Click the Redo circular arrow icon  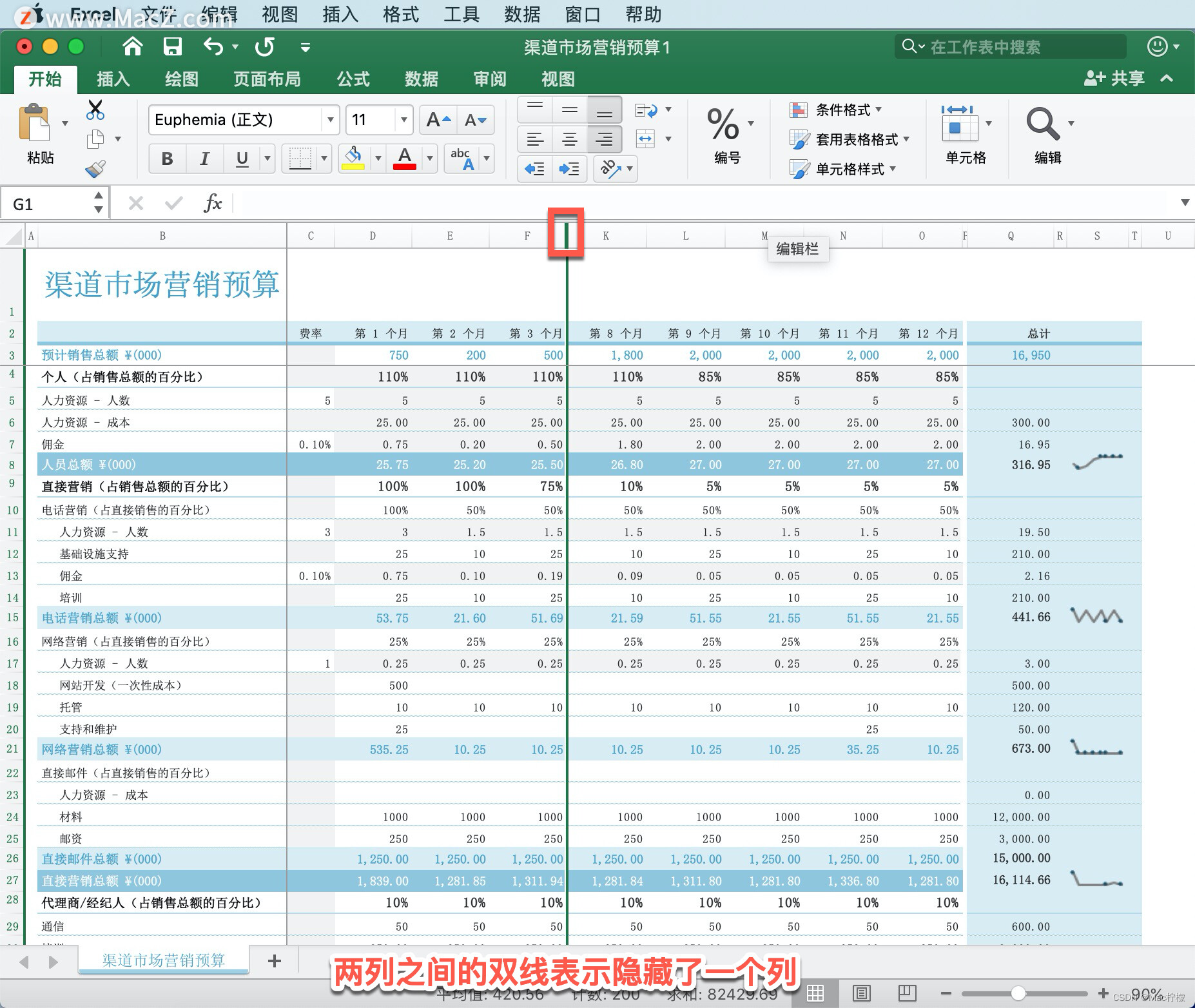coord(264,46)
